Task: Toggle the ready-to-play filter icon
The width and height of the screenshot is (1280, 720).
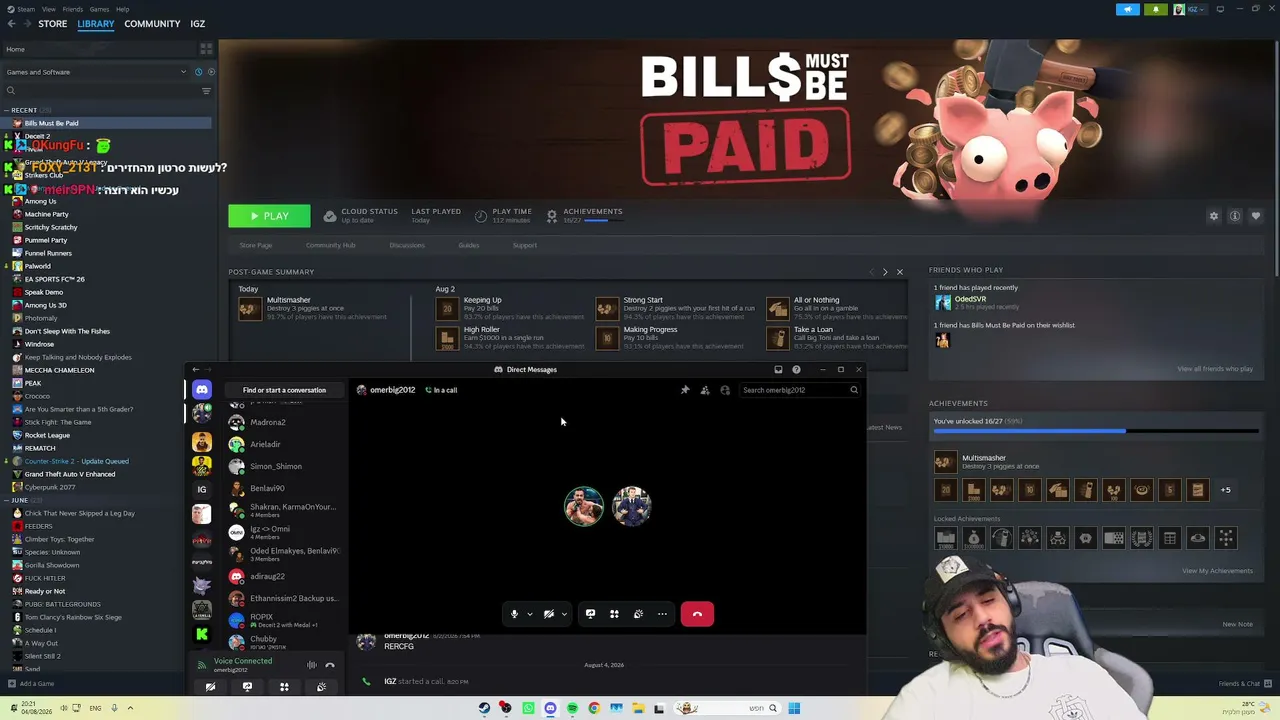Action: (210, 72)
